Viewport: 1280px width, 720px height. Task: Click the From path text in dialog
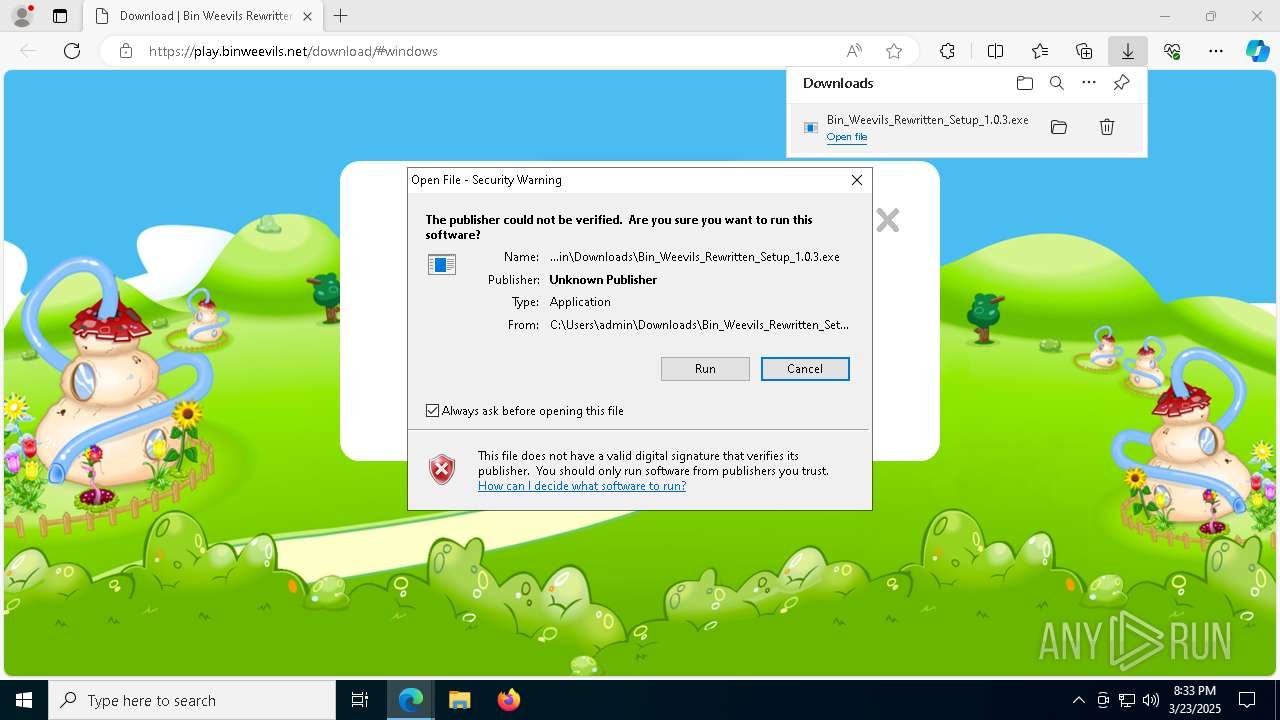click(699, 325)
